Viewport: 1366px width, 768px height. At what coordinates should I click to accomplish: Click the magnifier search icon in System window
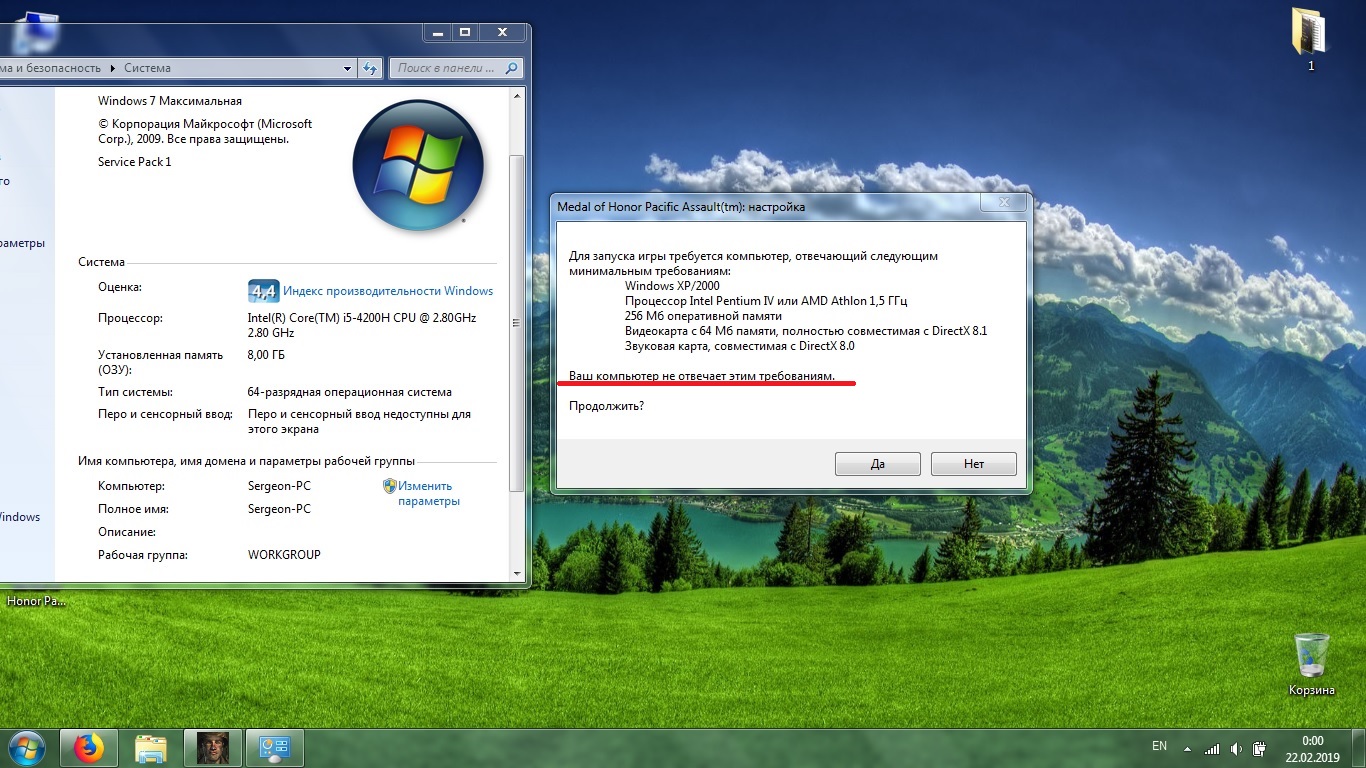tap(512, 68)
